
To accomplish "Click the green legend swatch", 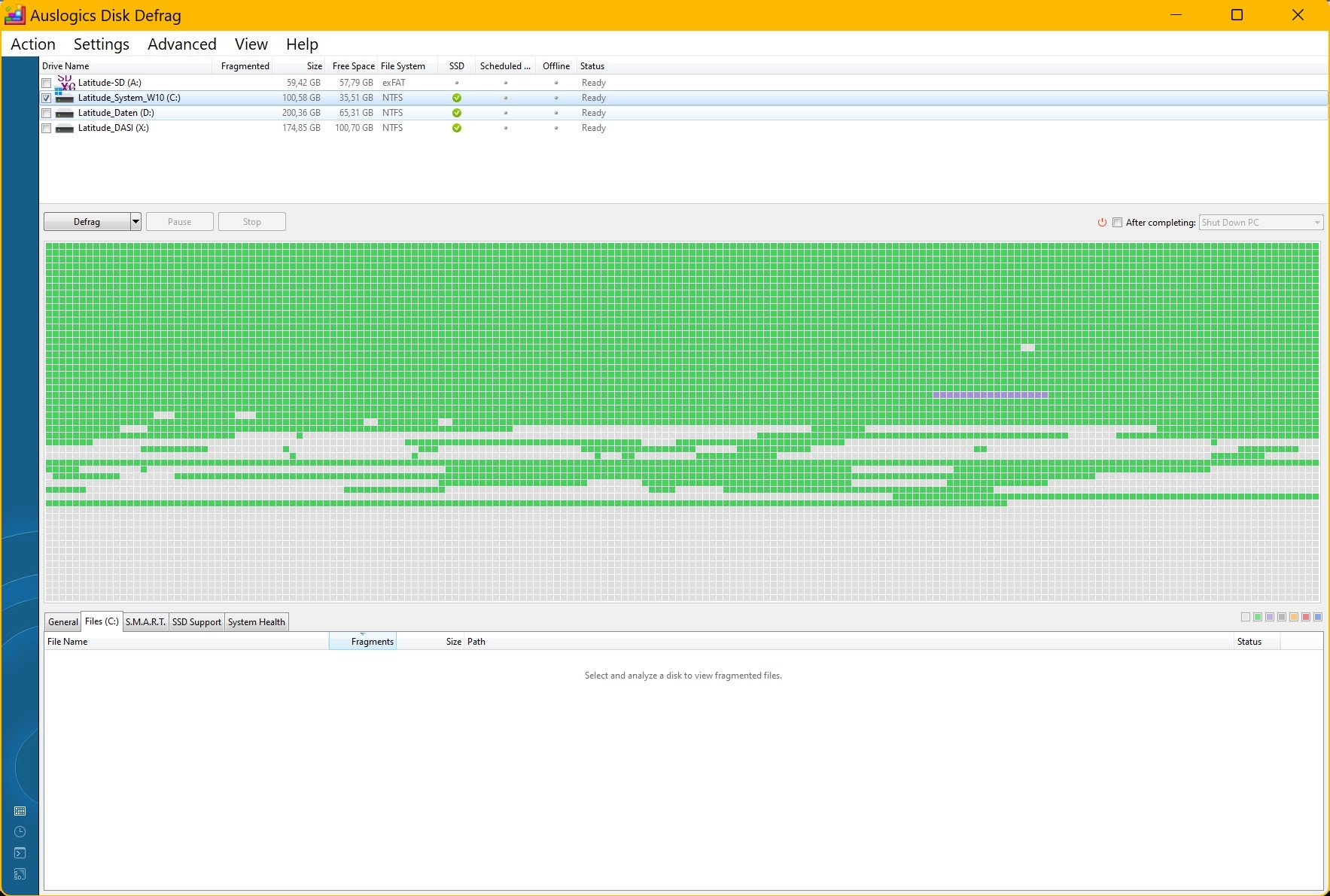I will (1258, 617).
